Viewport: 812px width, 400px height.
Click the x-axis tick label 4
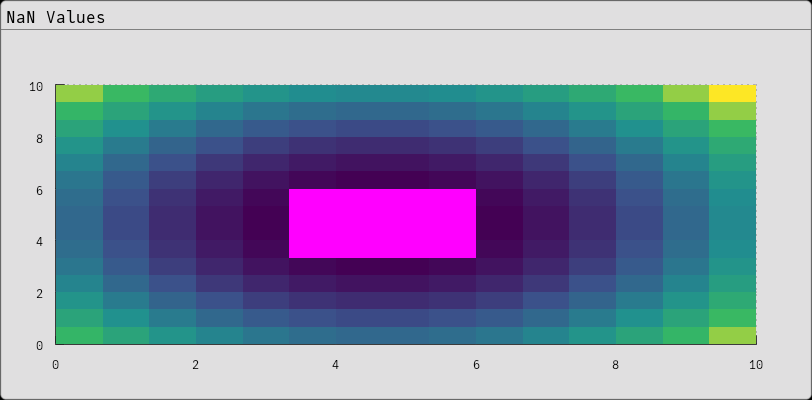[336, 365]
